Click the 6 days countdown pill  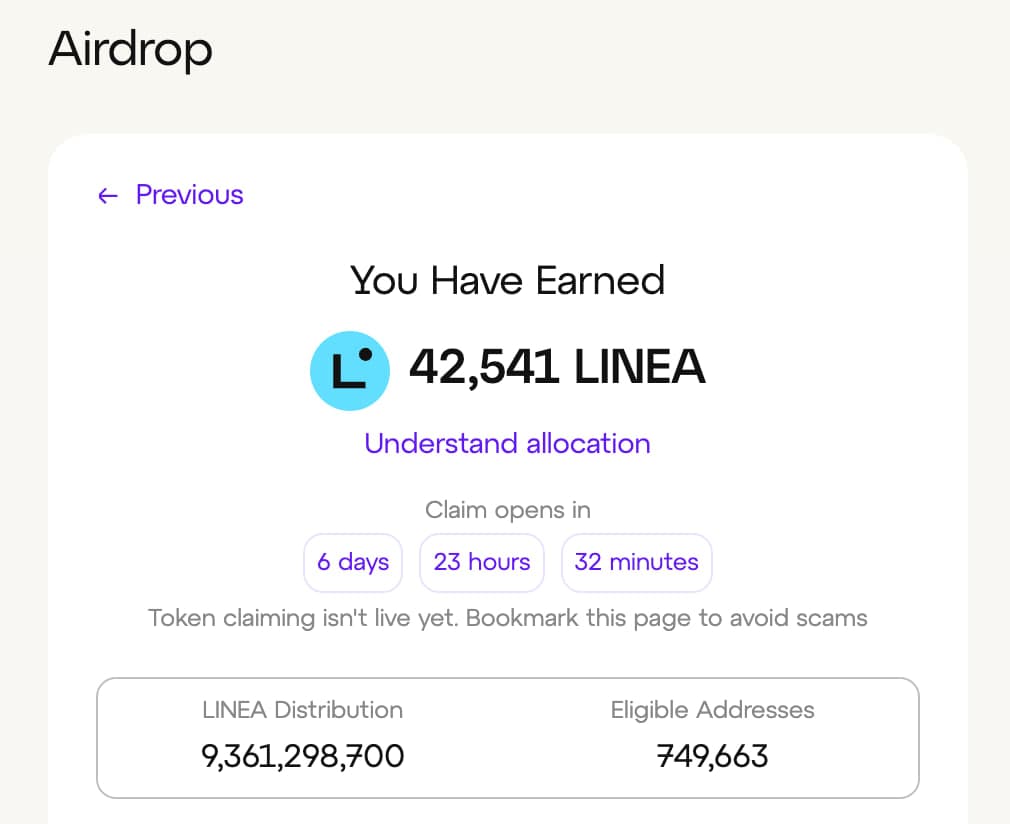pyautogui.click(x=353, y=562)
